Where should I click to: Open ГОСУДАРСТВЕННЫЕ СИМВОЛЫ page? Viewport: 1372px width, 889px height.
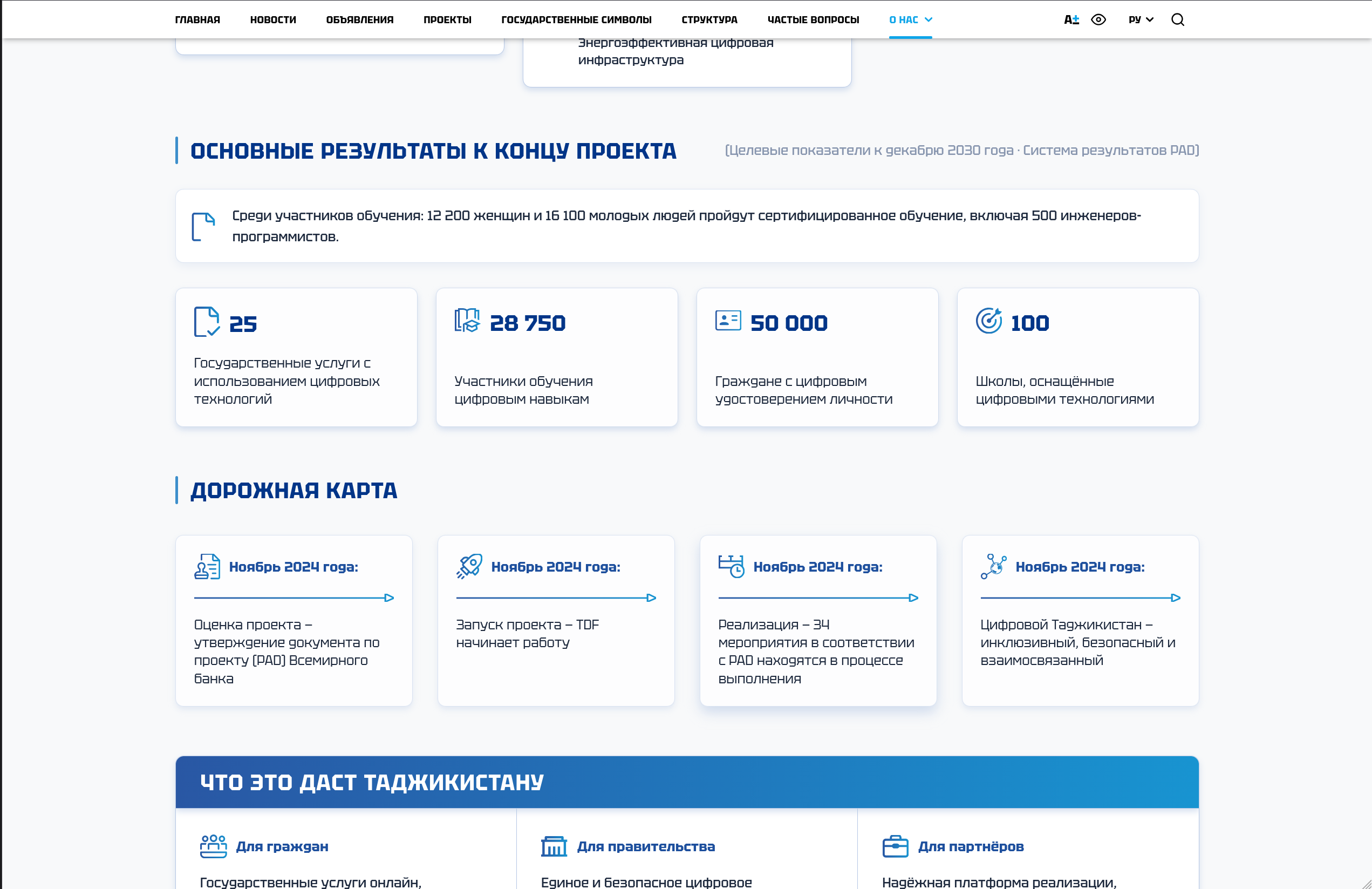(576, 19)
